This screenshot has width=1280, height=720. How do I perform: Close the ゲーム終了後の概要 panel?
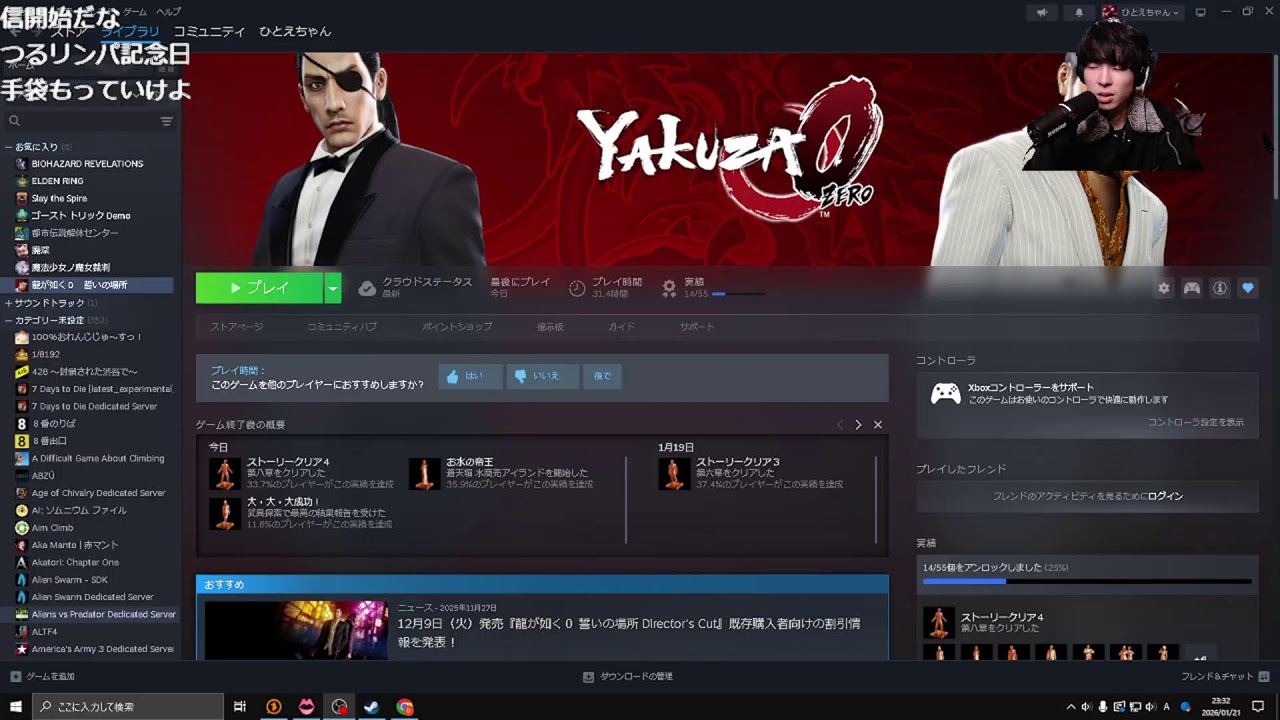point(878,425)
